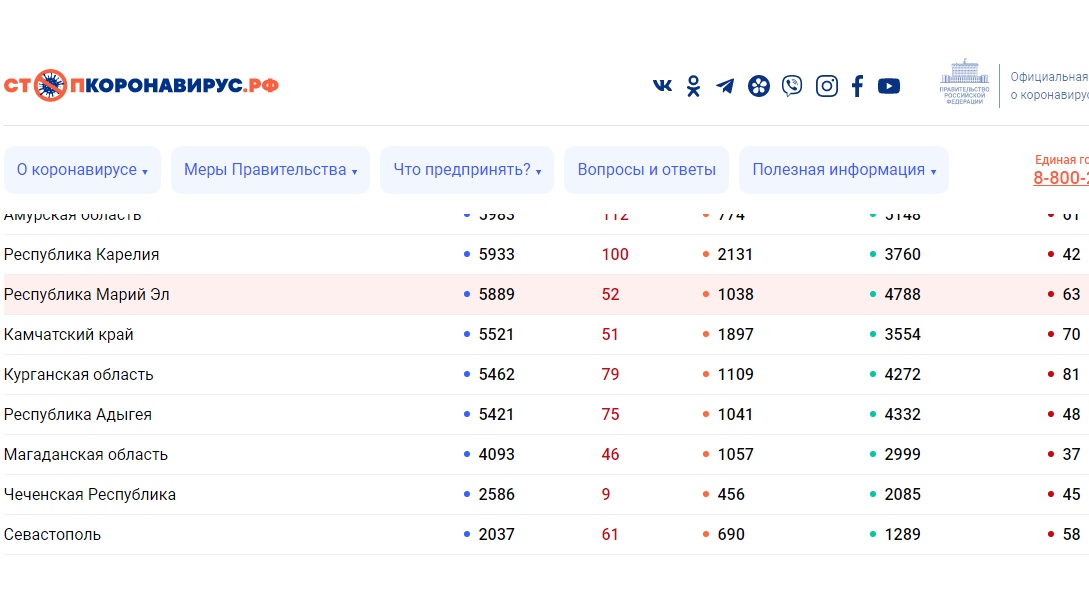
Task: Click the Instagram icon
Action: pos(827,86)
